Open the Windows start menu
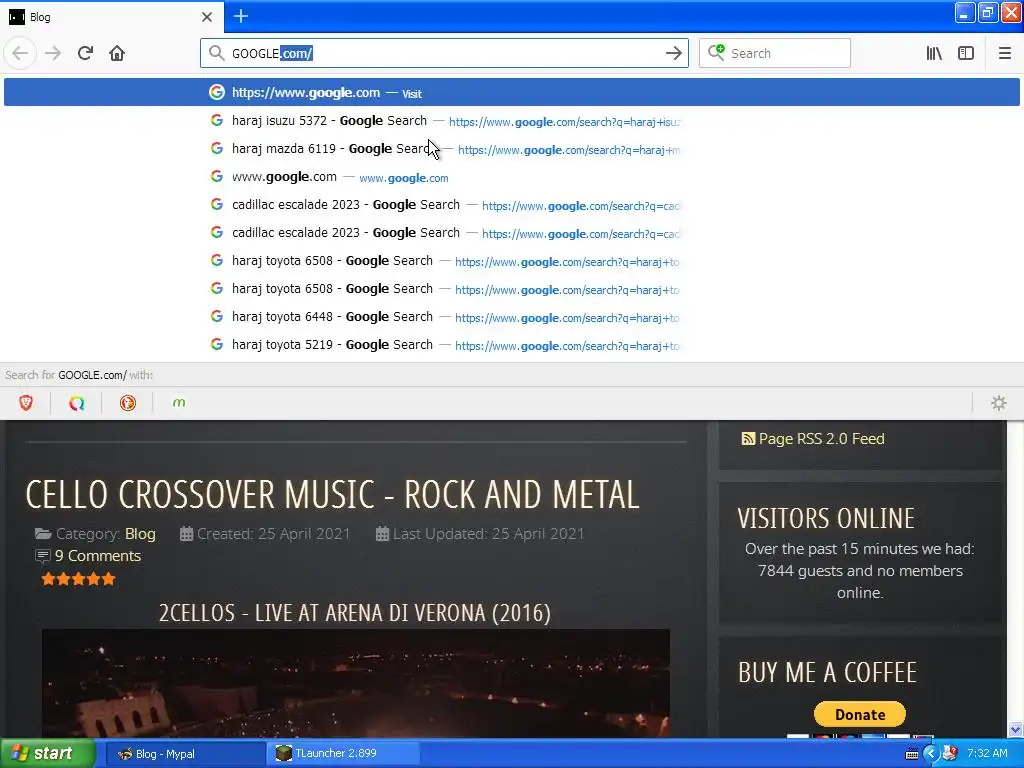 click(x=46, y=754)
